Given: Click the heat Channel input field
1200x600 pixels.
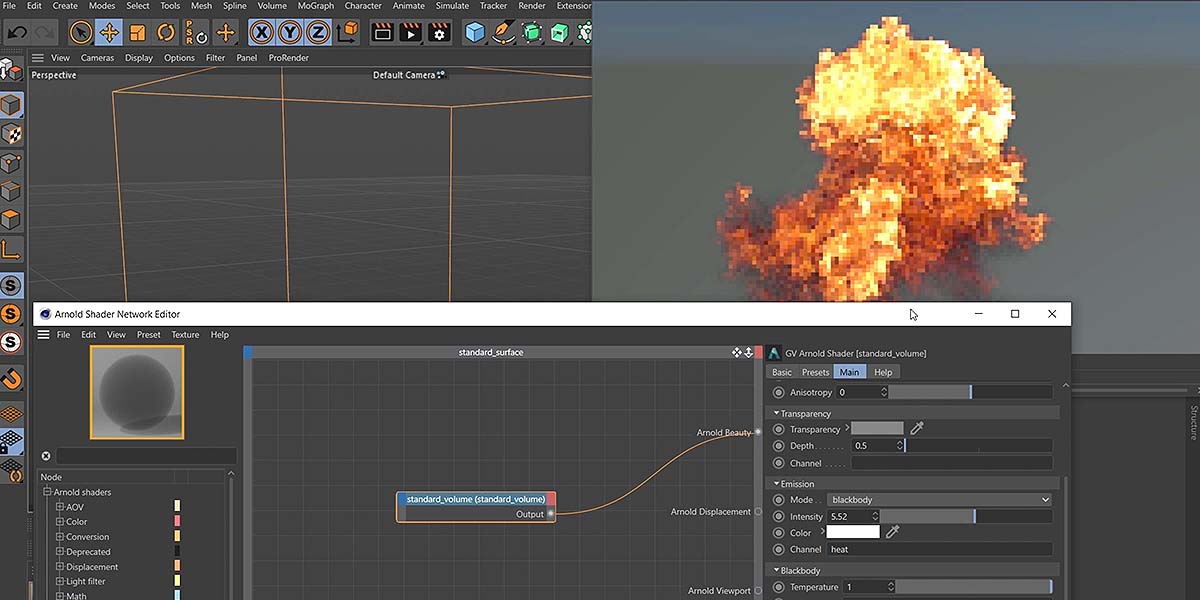Looking at the screenshot, I should pos(939,549).
